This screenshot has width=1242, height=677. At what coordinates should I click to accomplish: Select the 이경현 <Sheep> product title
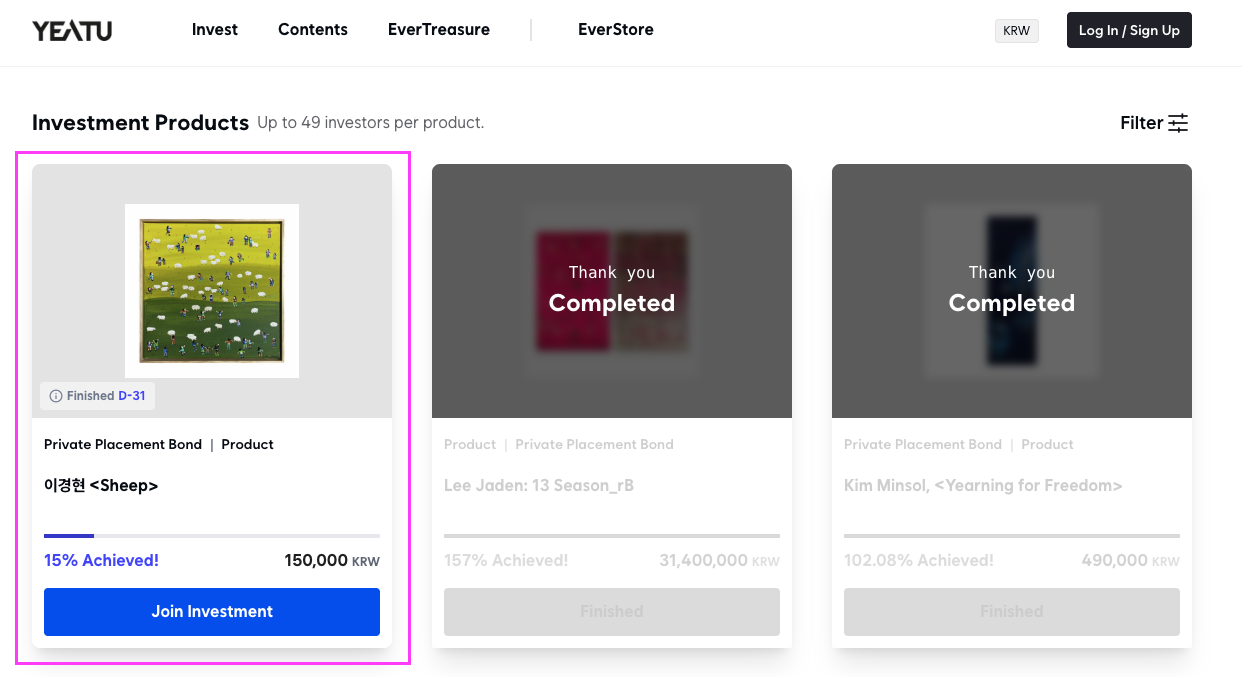click(x=101, y=486)
